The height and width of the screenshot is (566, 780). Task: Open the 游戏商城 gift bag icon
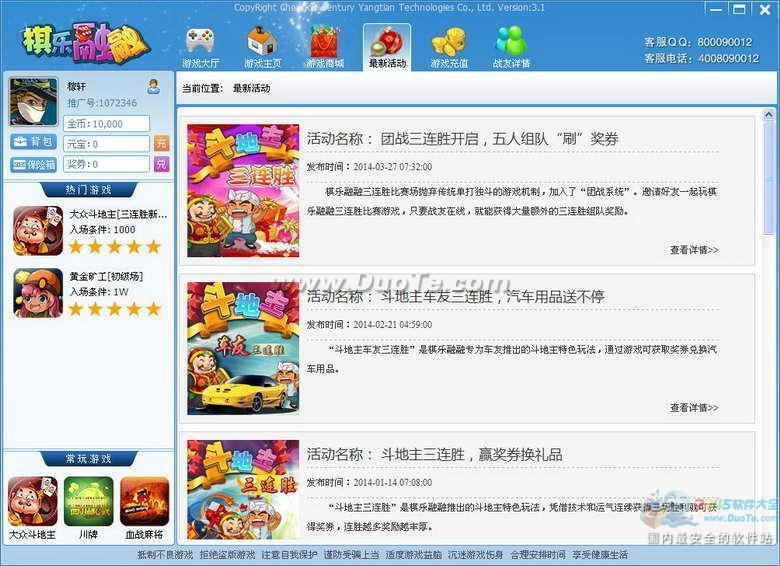325,46
